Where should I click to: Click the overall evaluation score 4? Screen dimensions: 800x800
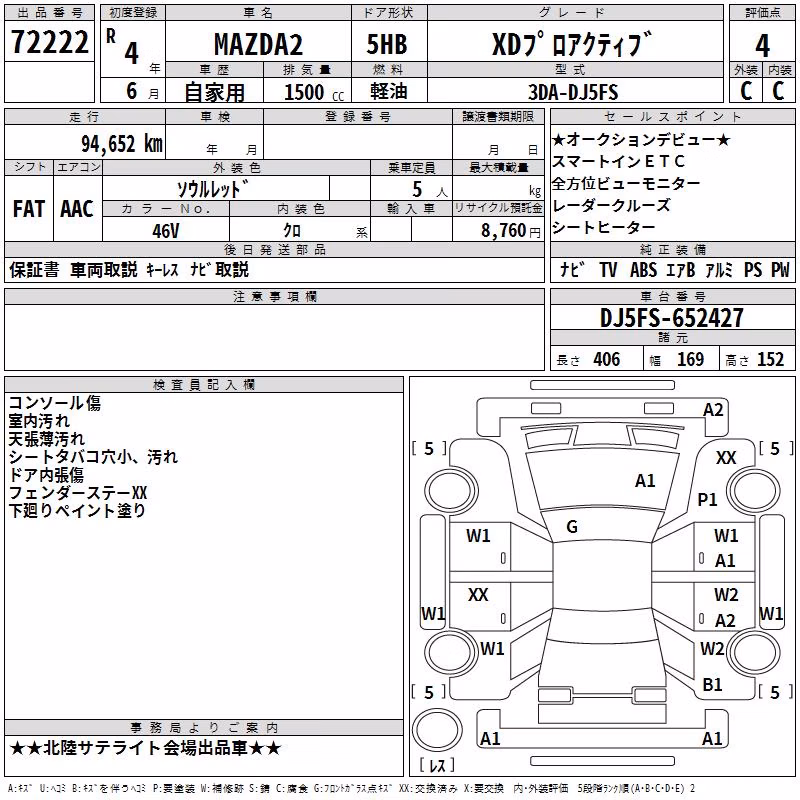(x=762, y=46)
